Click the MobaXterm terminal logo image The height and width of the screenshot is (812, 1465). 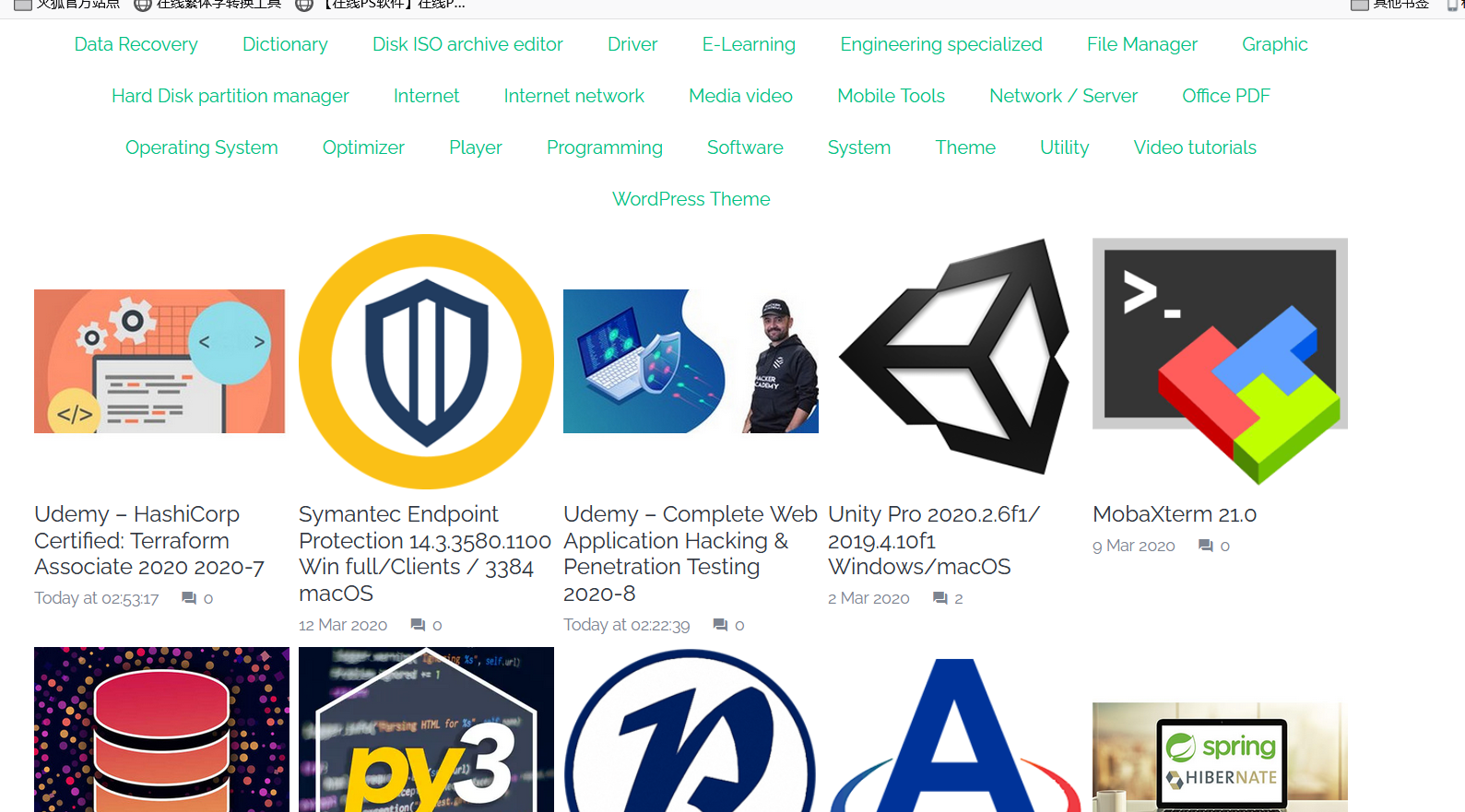pos(1220,361)
